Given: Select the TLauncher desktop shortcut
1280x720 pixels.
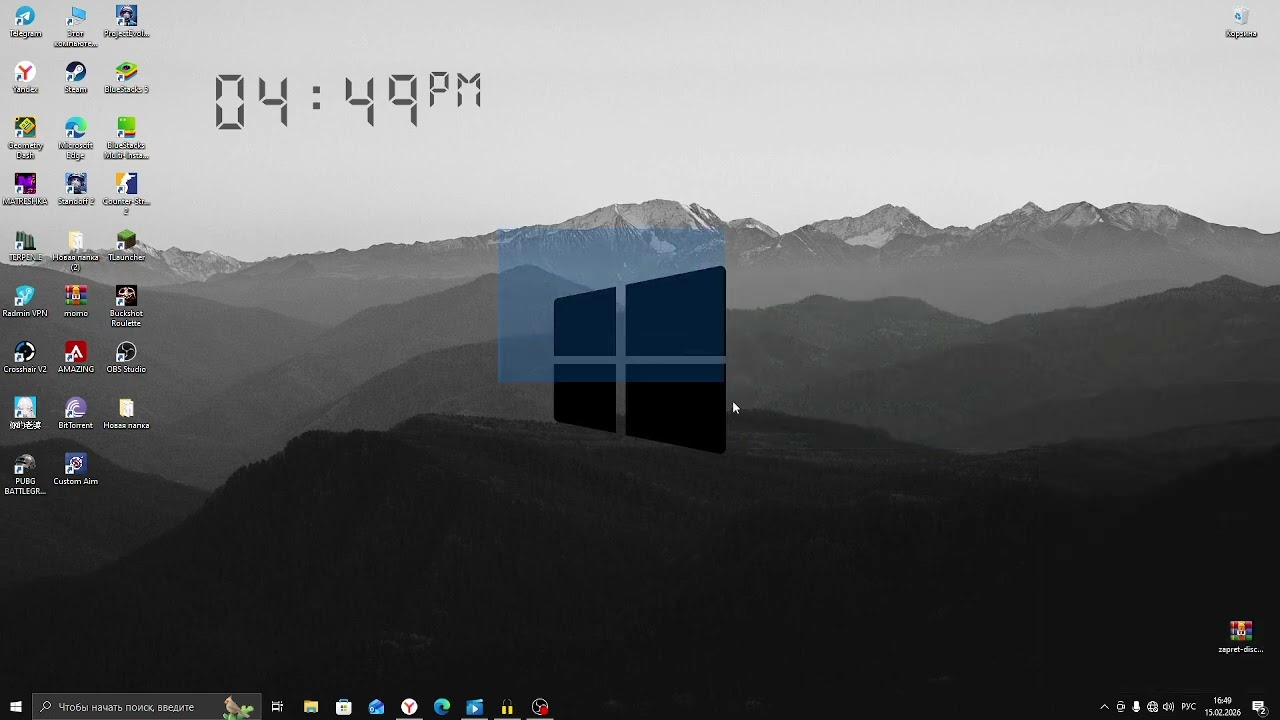Looking at the screenshot, I should pyautogui.click(x=126, y=246).
